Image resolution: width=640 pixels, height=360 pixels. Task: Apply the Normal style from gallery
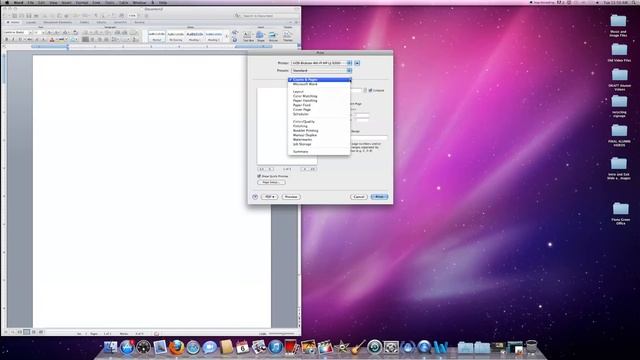click(x=157, y=36)
